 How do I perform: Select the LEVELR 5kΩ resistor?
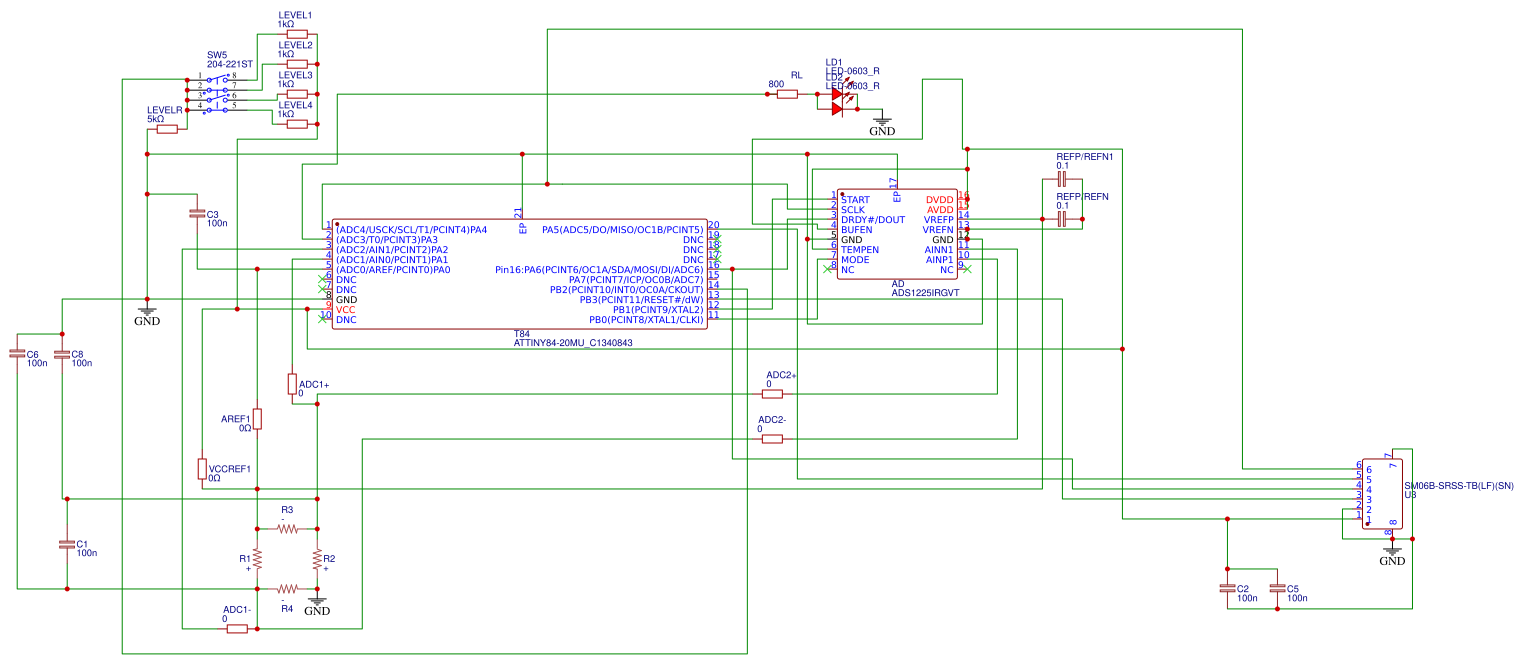(166, 129)
